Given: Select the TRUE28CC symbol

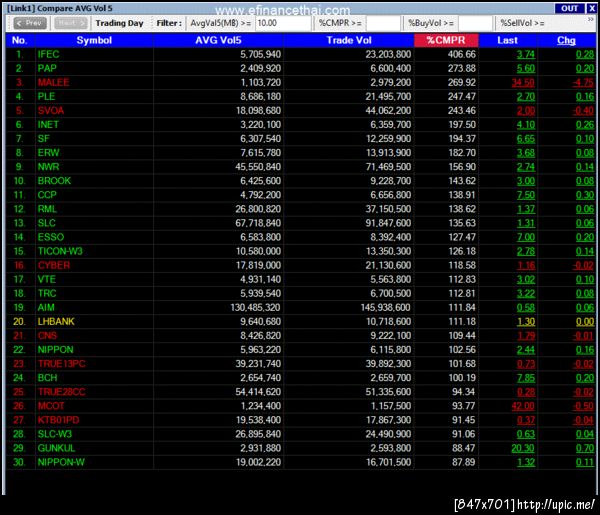Looking at the screenshot, I should coord(61,392).
